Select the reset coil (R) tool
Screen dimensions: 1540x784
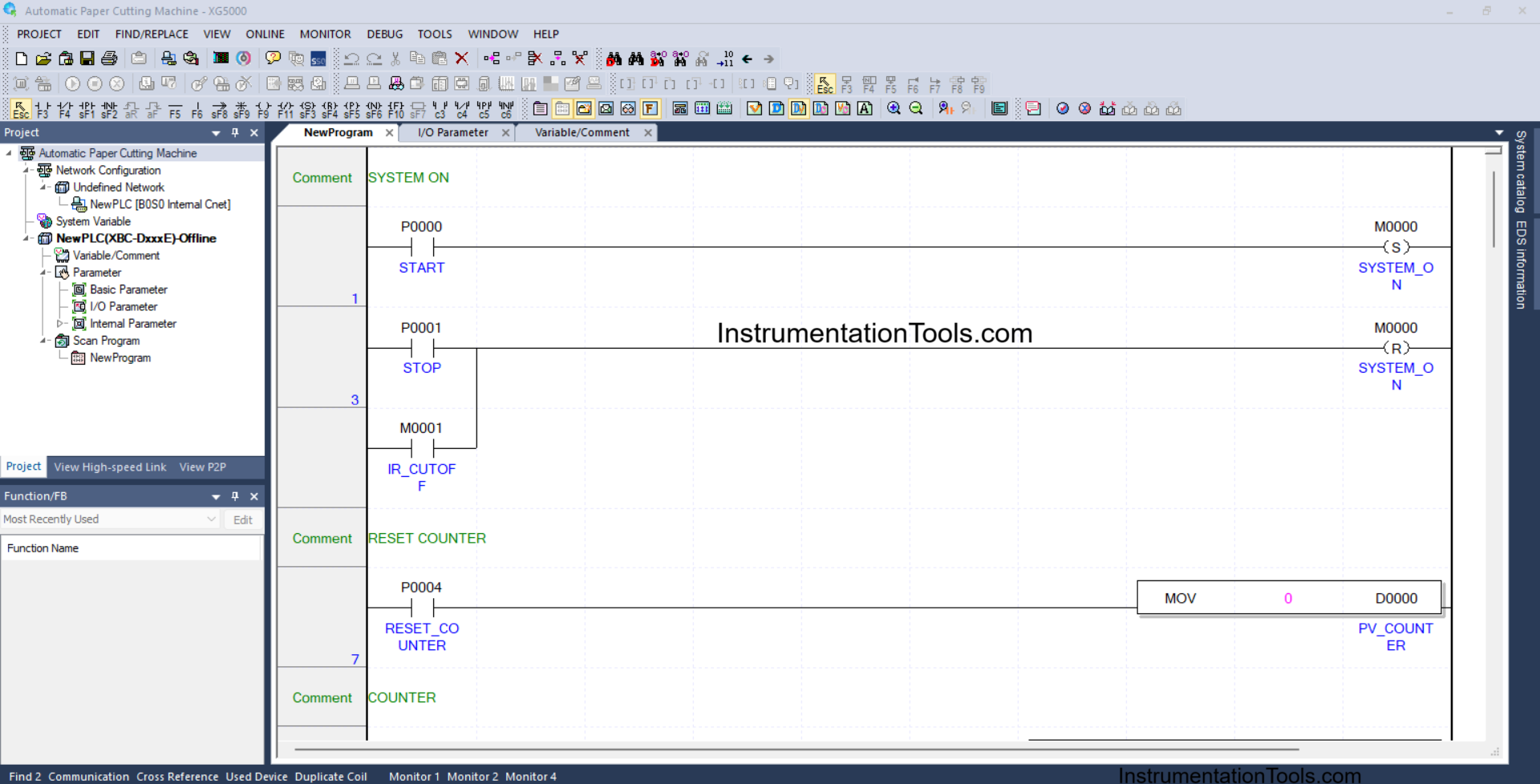click(x=327, y=108)
